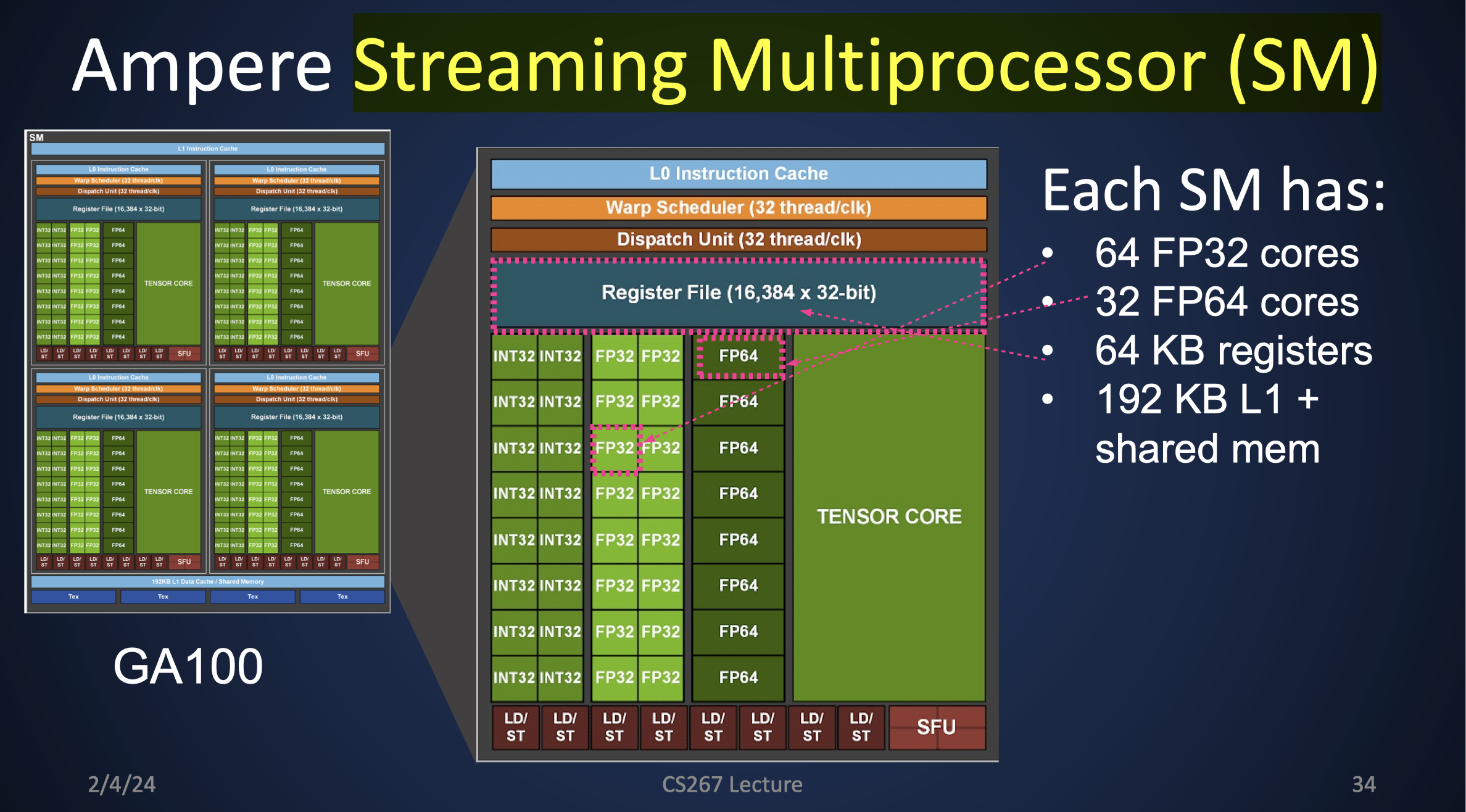This screenshot has width=1466, height=812.
Task: Click the last LD/ST unit beside SFU
Action: 861,727
